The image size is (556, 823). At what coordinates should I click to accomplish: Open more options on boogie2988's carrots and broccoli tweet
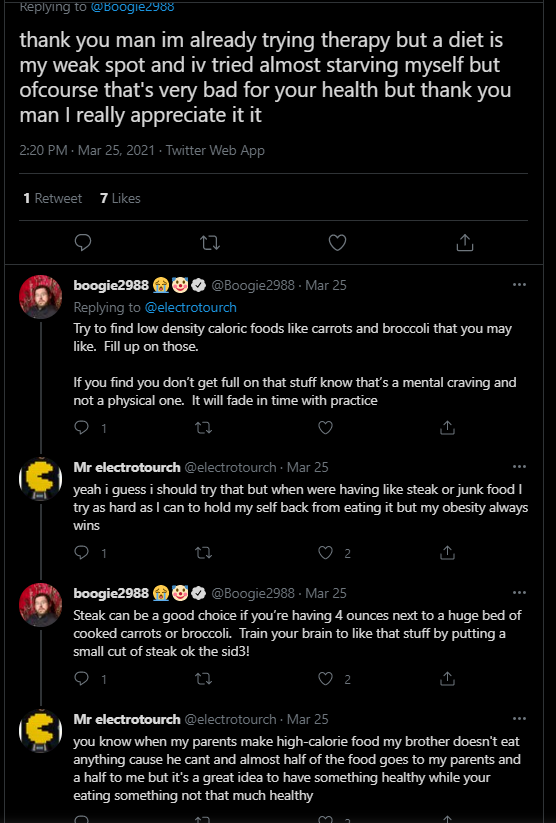point(519,284)
